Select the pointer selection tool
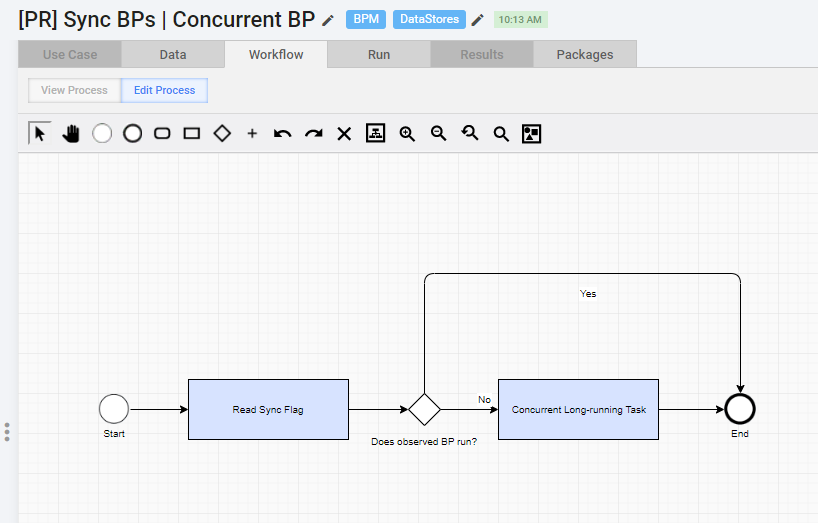 coord(40,133)
